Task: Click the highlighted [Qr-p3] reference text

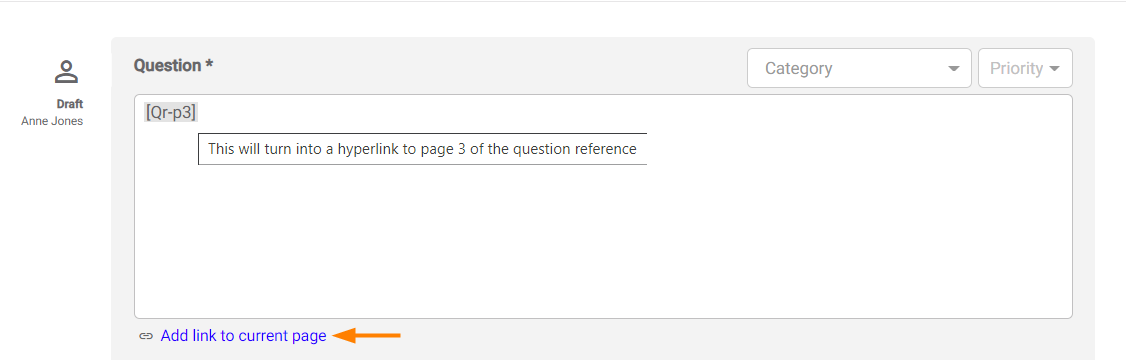Action: point(171,113)
